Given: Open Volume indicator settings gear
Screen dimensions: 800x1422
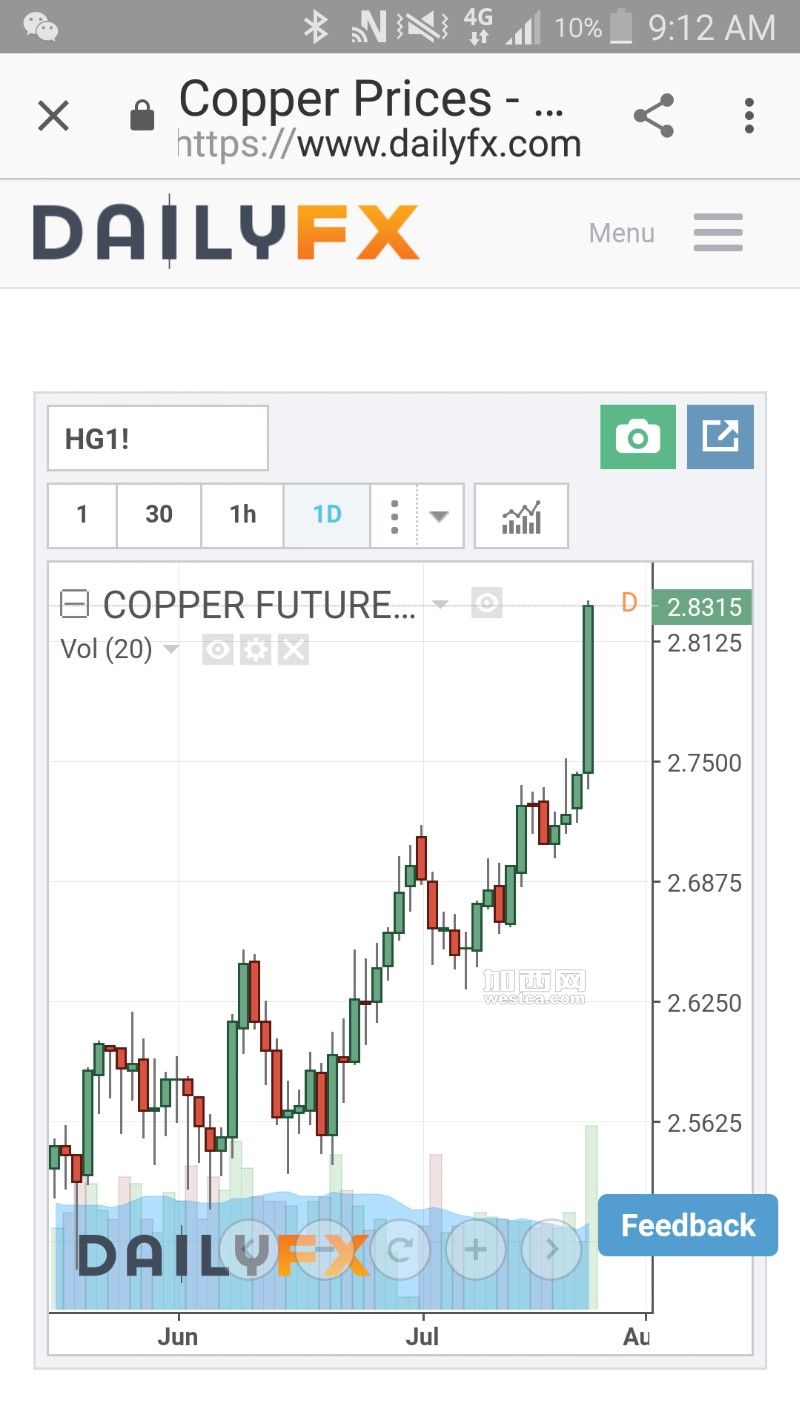Looking at the screenshot, I should (x=255, y=650).
